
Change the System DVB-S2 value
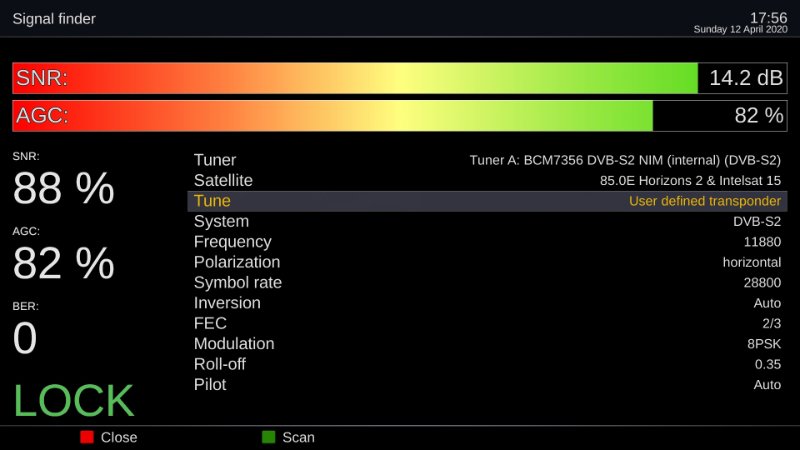756,222
